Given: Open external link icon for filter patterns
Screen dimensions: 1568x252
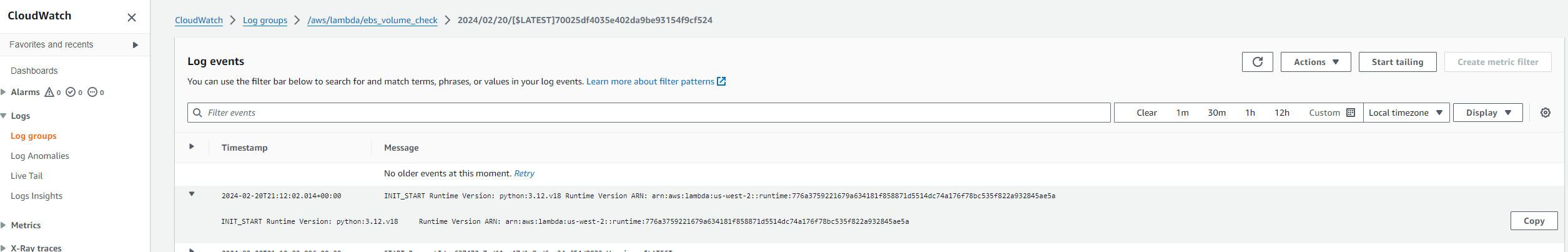Looking at the screenshot, I should (721, 81).
